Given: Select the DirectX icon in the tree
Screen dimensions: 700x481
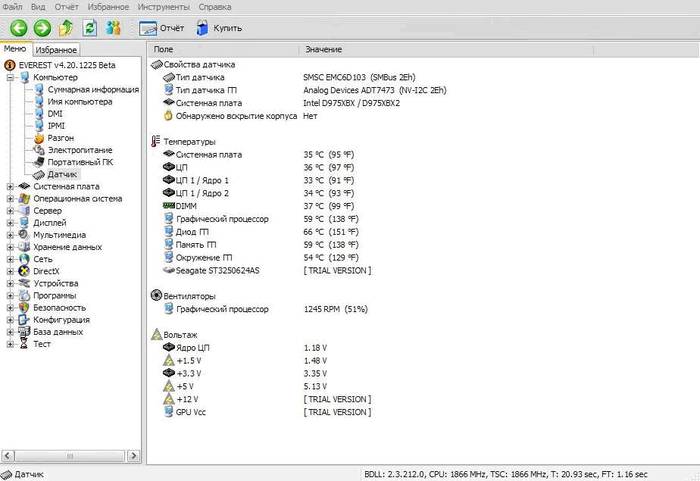Looking at the screenshot, I should pyautogui.click(x=24, y=271).
